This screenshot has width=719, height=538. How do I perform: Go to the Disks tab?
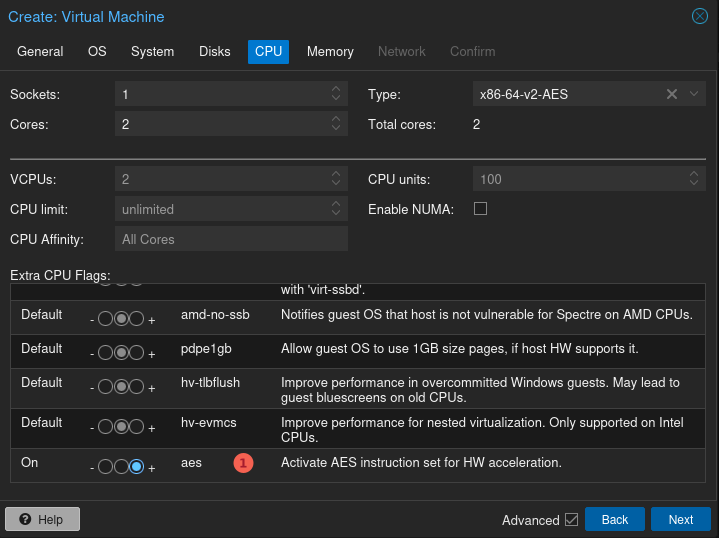coord(214,51)
